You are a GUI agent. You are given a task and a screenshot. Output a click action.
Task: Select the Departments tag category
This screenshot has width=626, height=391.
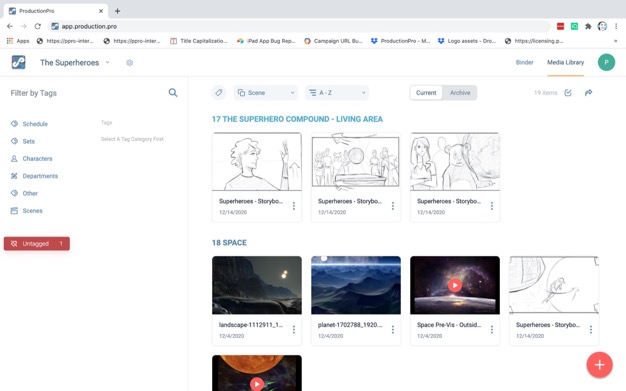(x=34, y=176)
